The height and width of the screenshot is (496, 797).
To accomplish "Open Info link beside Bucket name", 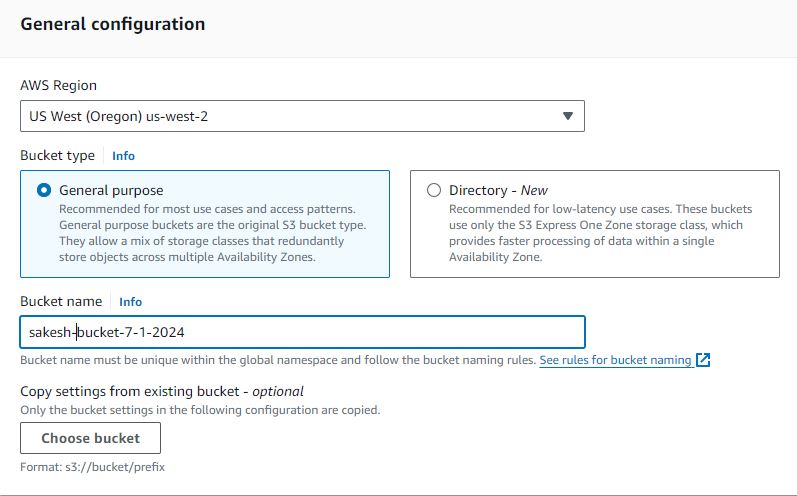I will pyautogui.click(x=131, y=302).
